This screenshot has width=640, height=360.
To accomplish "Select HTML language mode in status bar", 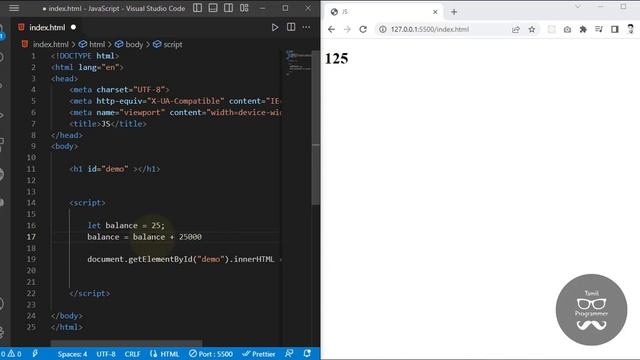I will (x=164, y=354).
